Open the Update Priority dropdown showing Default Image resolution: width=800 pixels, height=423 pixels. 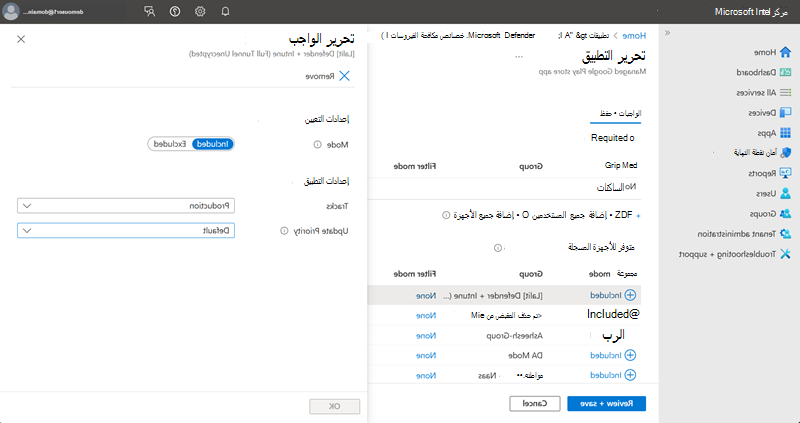[x=126, y=231]
